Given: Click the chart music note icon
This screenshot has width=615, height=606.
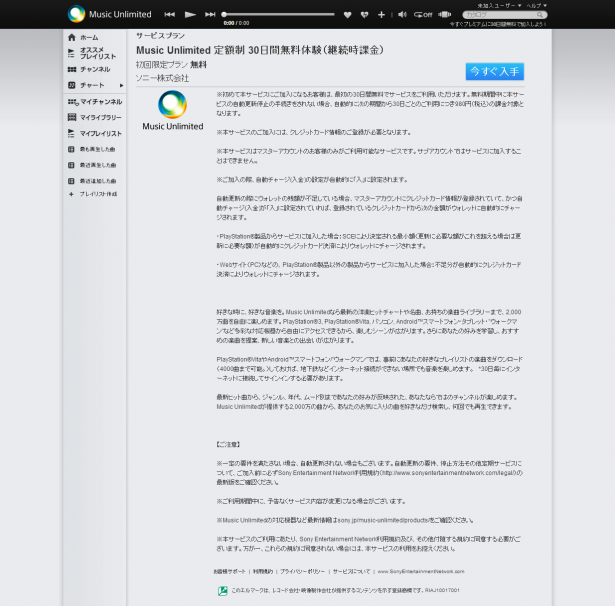Looking at the screenshot, I should coord(71,85).
